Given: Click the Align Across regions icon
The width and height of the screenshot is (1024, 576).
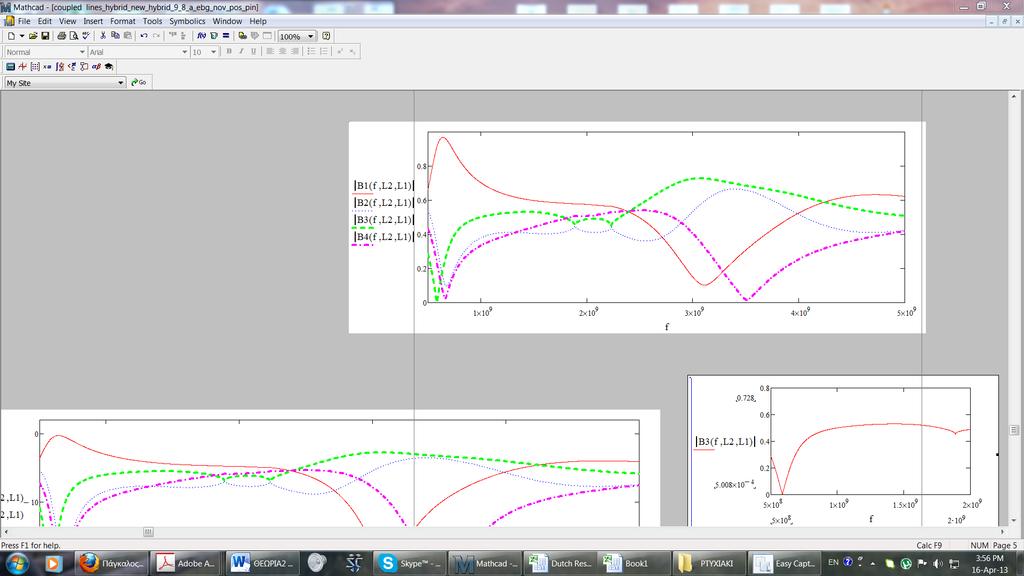Looking at the screenshot, I should click(173, 36).
